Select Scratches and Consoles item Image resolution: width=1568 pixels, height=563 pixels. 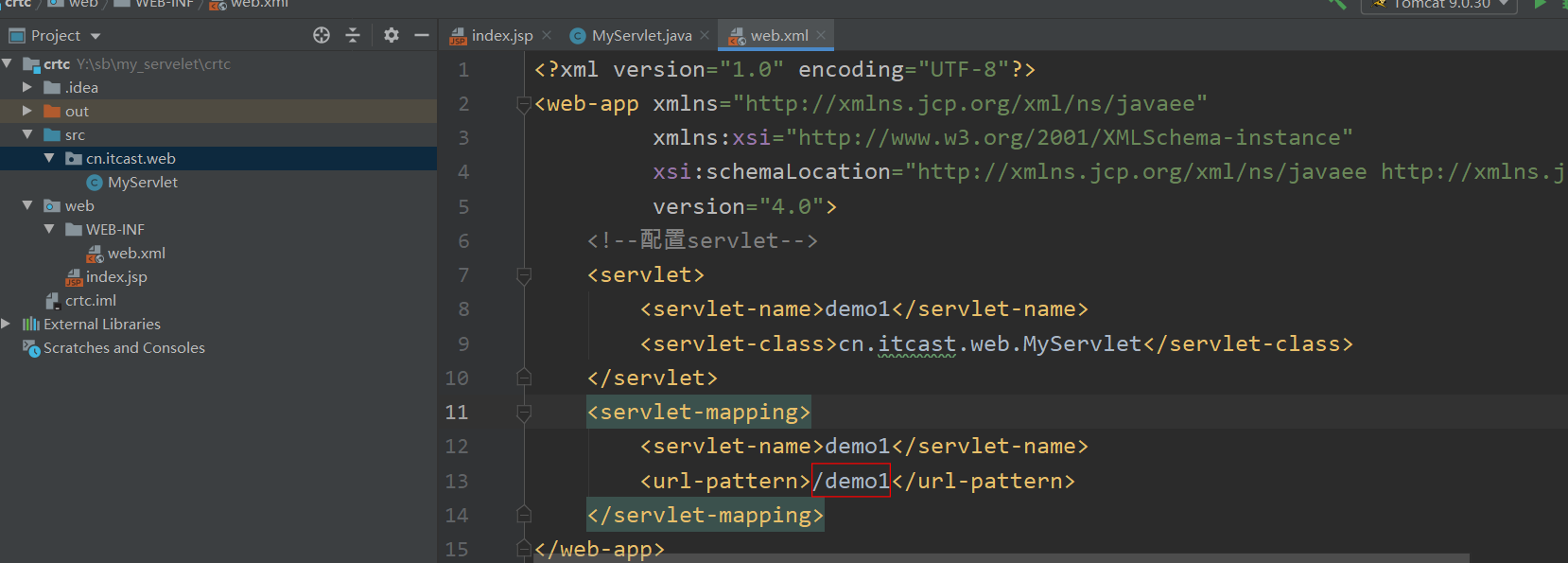124,347
